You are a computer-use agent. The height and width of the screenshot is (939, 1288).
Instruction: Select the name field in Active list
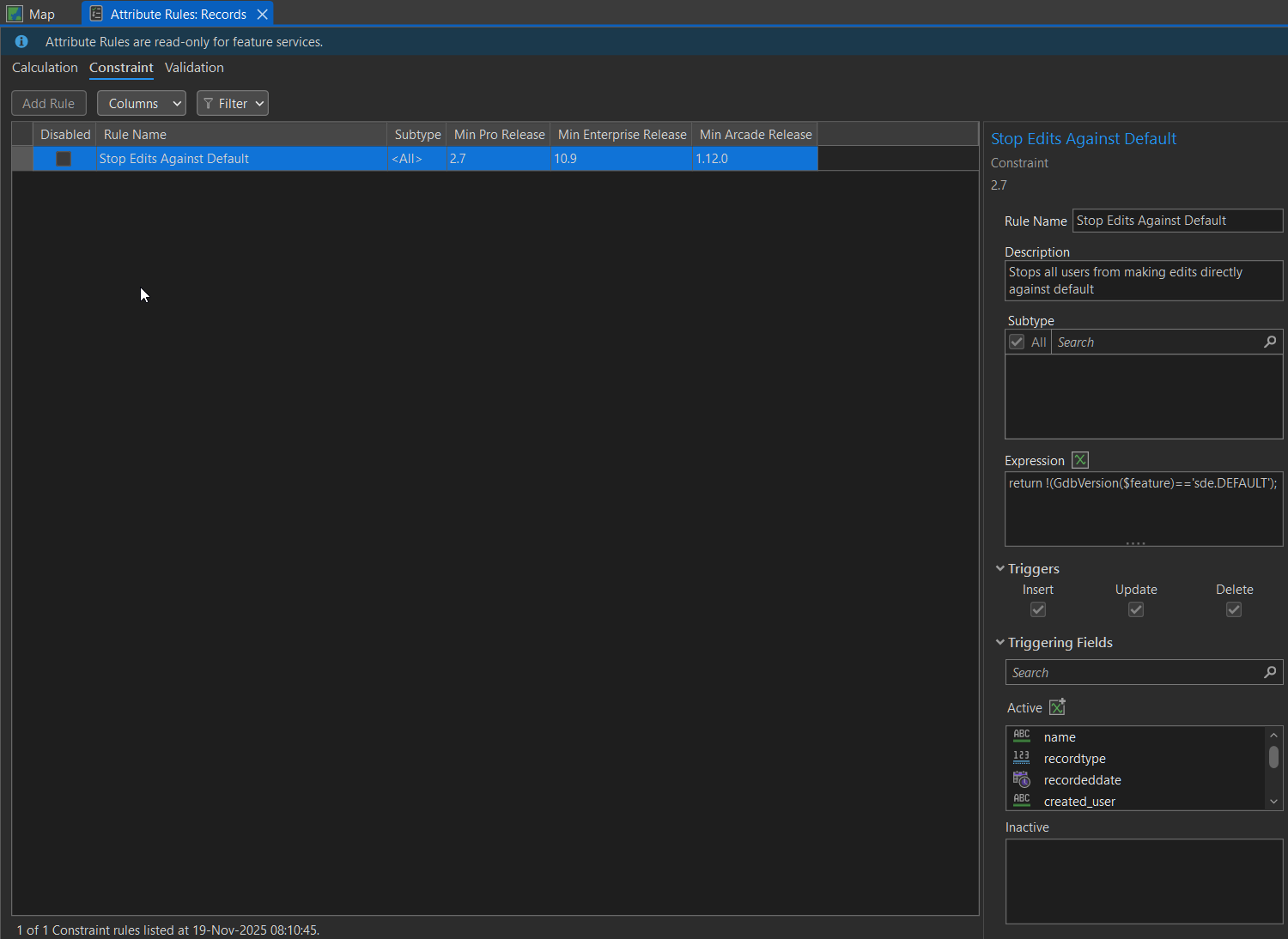click(1137, 736)
